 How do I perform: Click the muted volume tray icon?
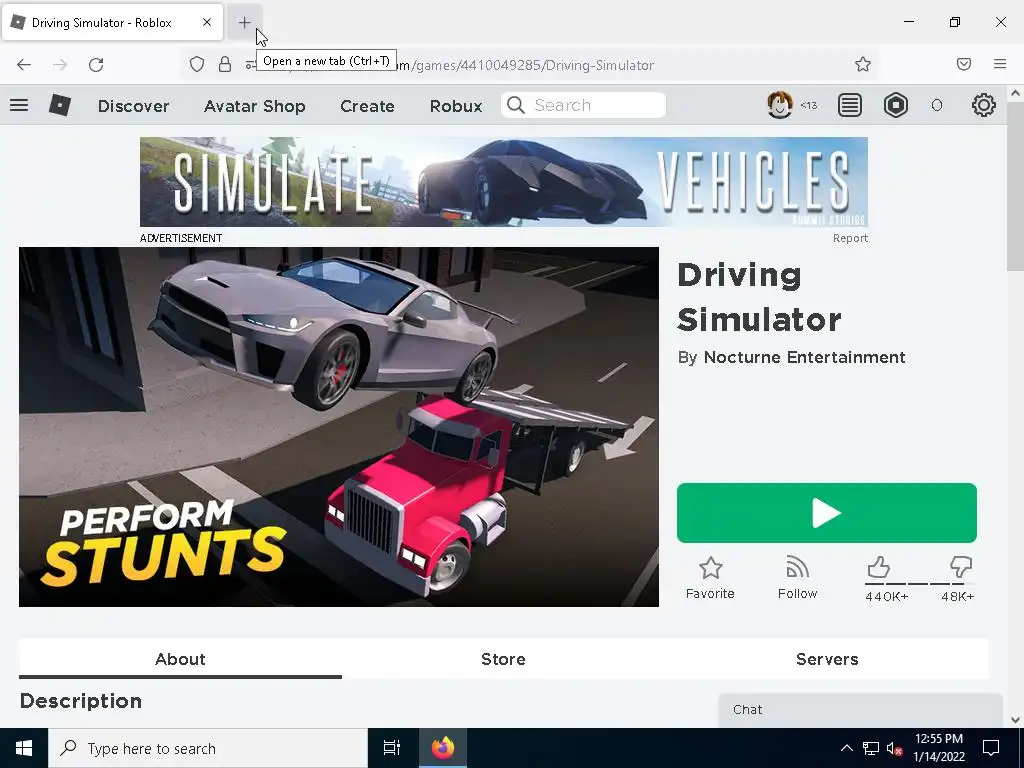[895, 748]
